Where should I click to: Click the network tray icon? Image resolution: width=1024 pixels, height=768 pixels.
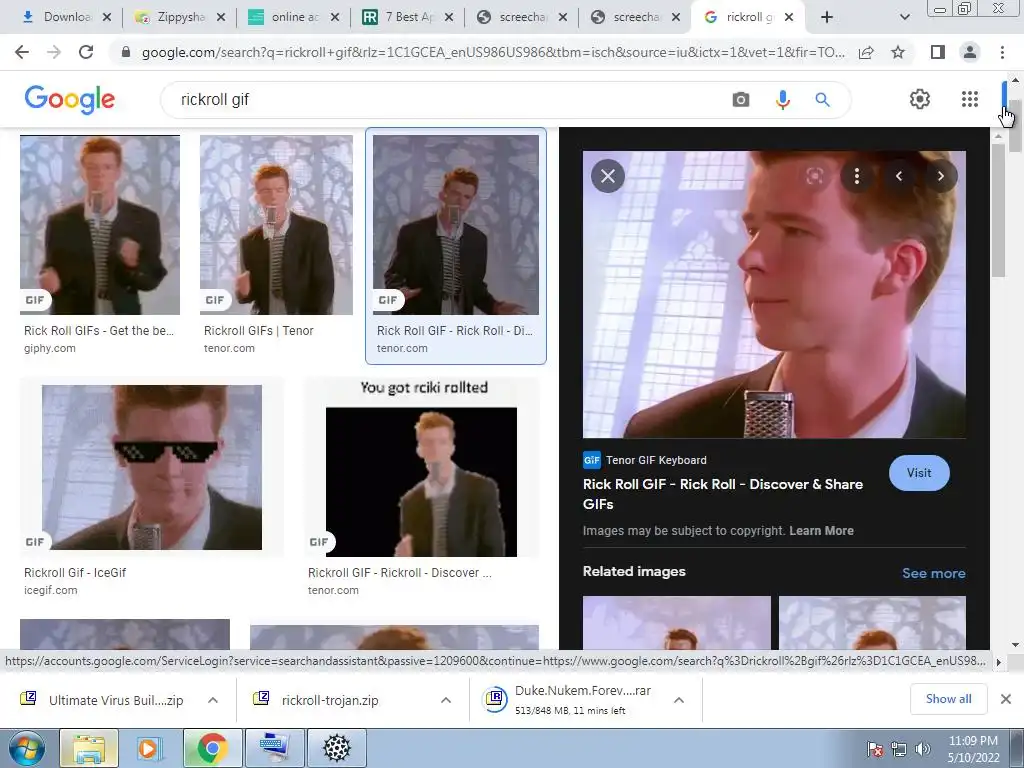pyautogui.click(x=899, y=749)
